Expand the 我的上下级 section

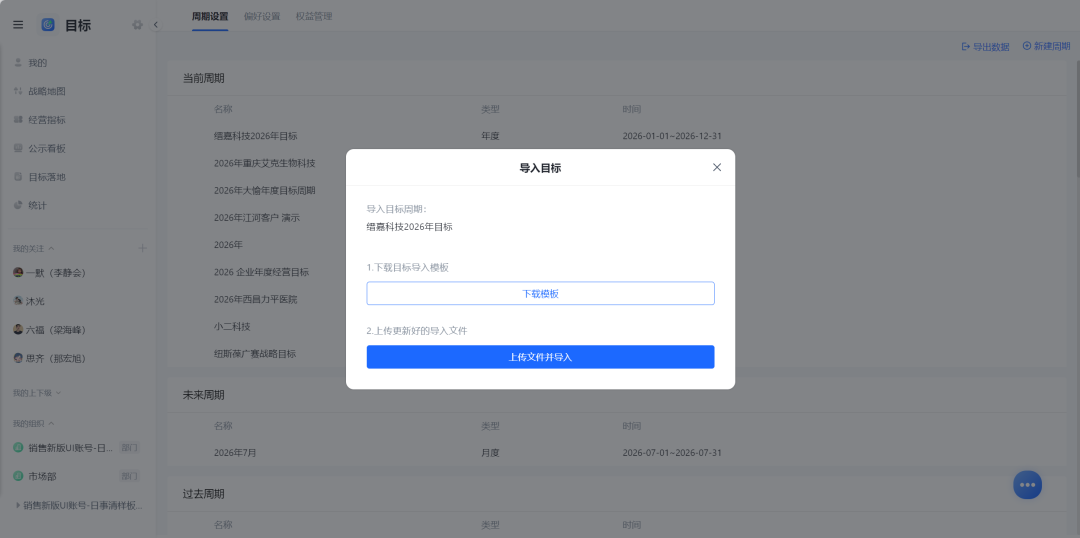(x=58, y=393)
